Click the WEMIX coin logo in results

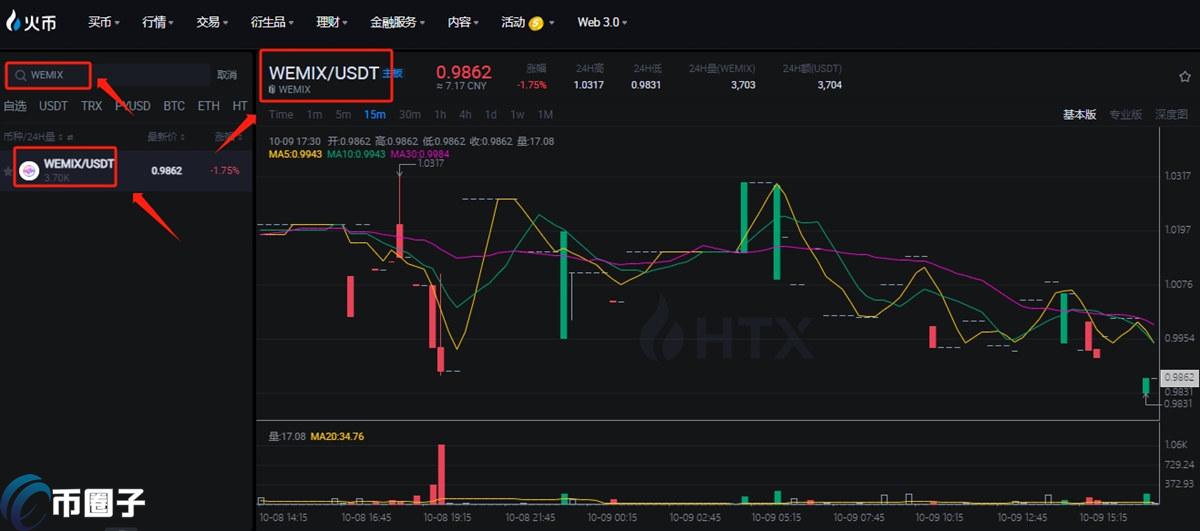[29, 170]
